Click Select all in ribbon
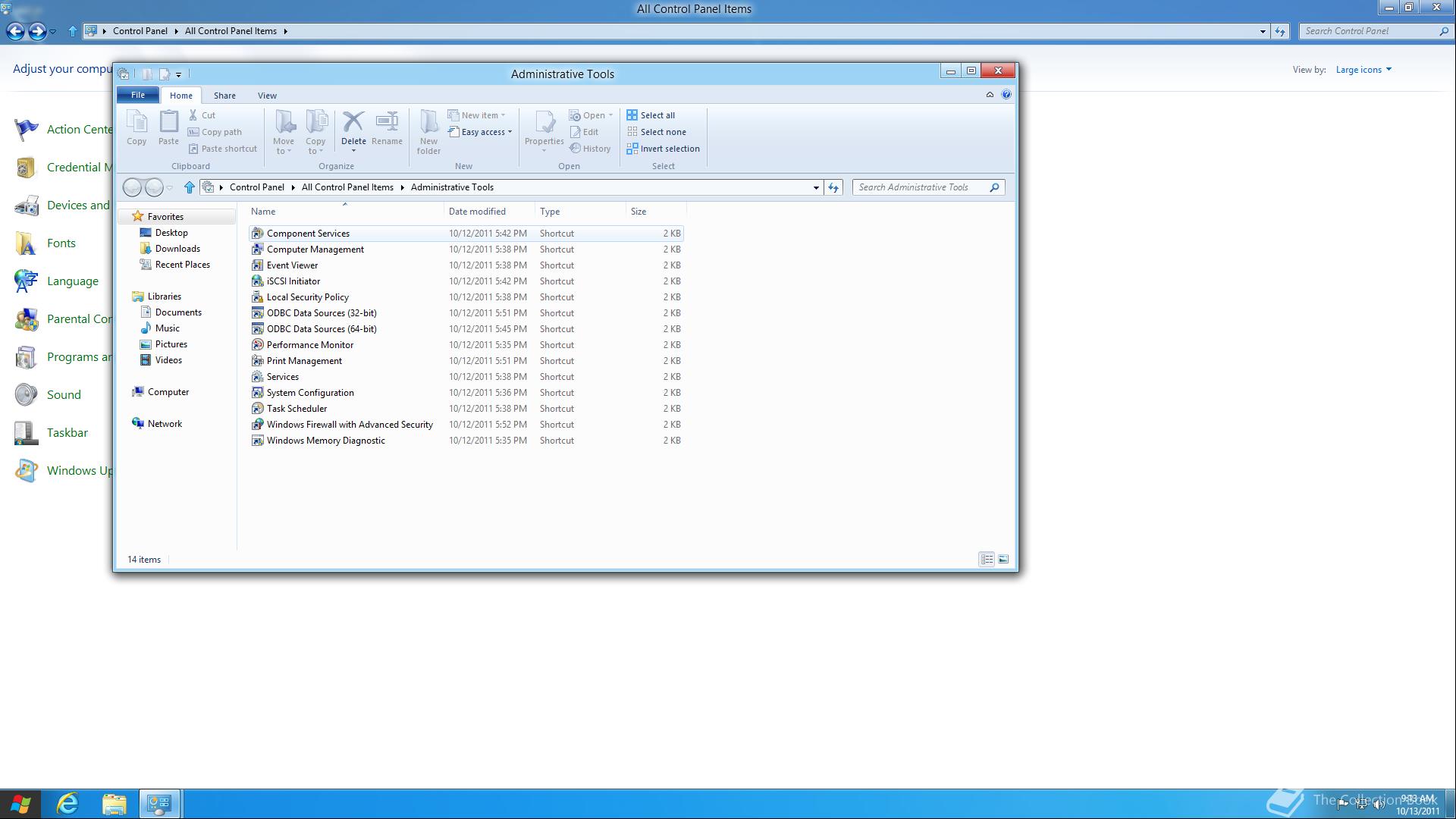 pos(651,115)
